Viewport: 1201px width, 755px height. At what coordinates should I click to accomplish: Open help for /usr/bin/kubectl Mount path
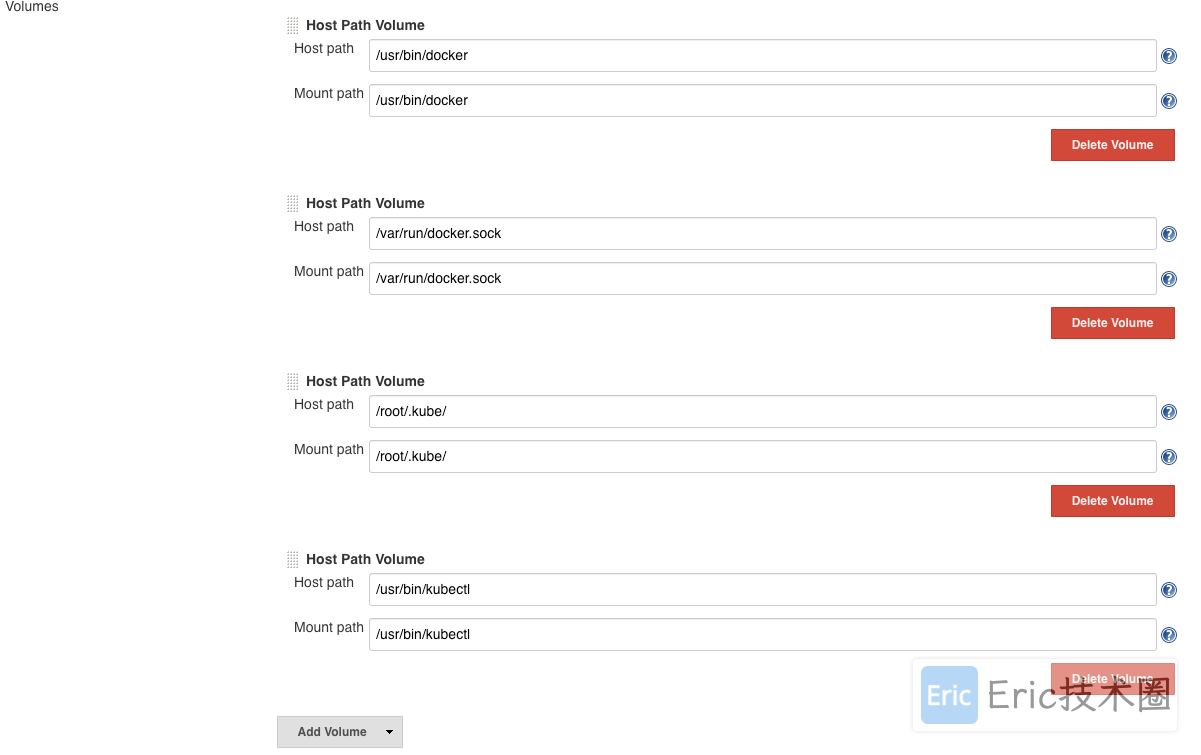tap(1169, 635)
